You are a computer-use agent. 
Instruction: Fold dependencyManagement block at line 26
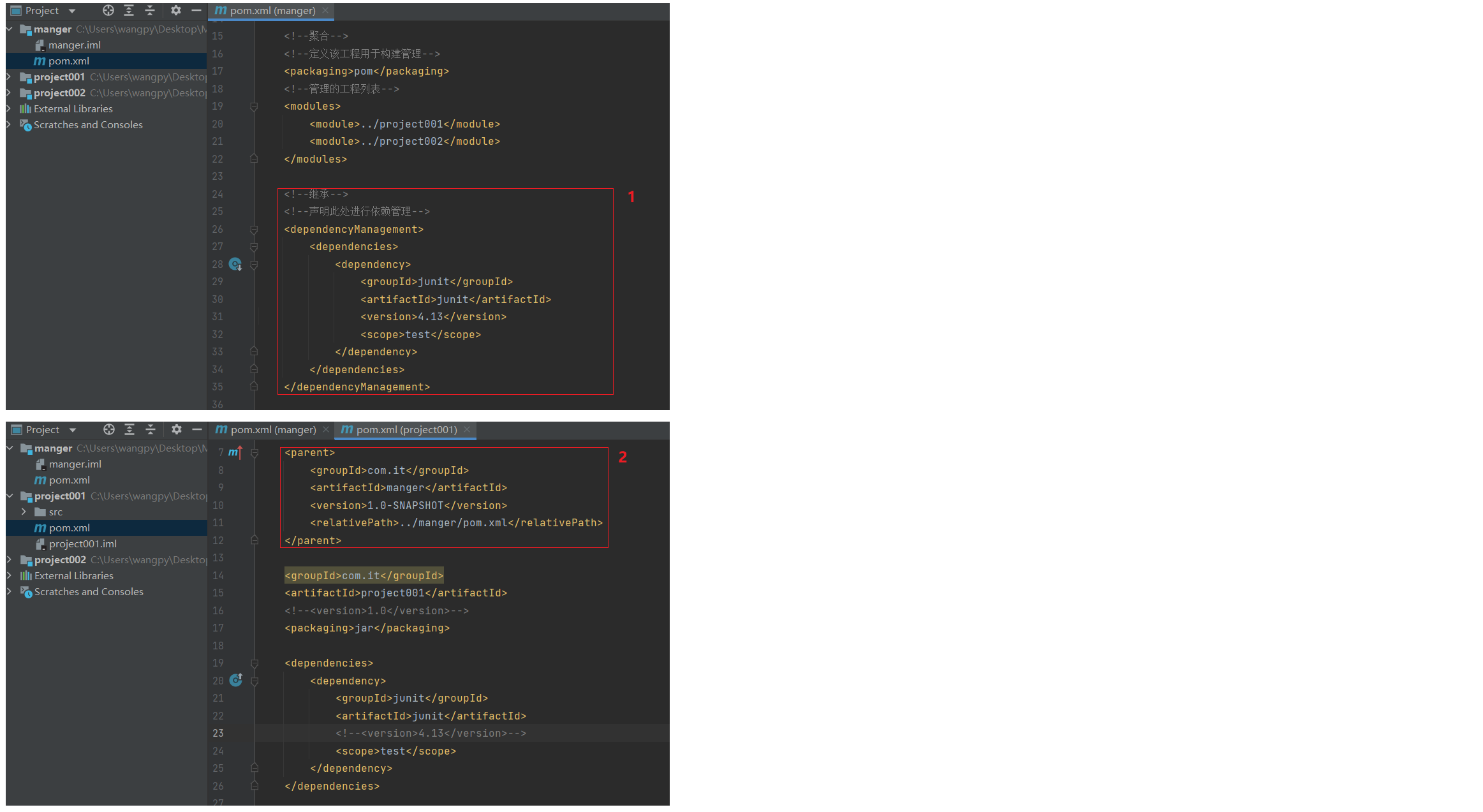tap(254, 229)
